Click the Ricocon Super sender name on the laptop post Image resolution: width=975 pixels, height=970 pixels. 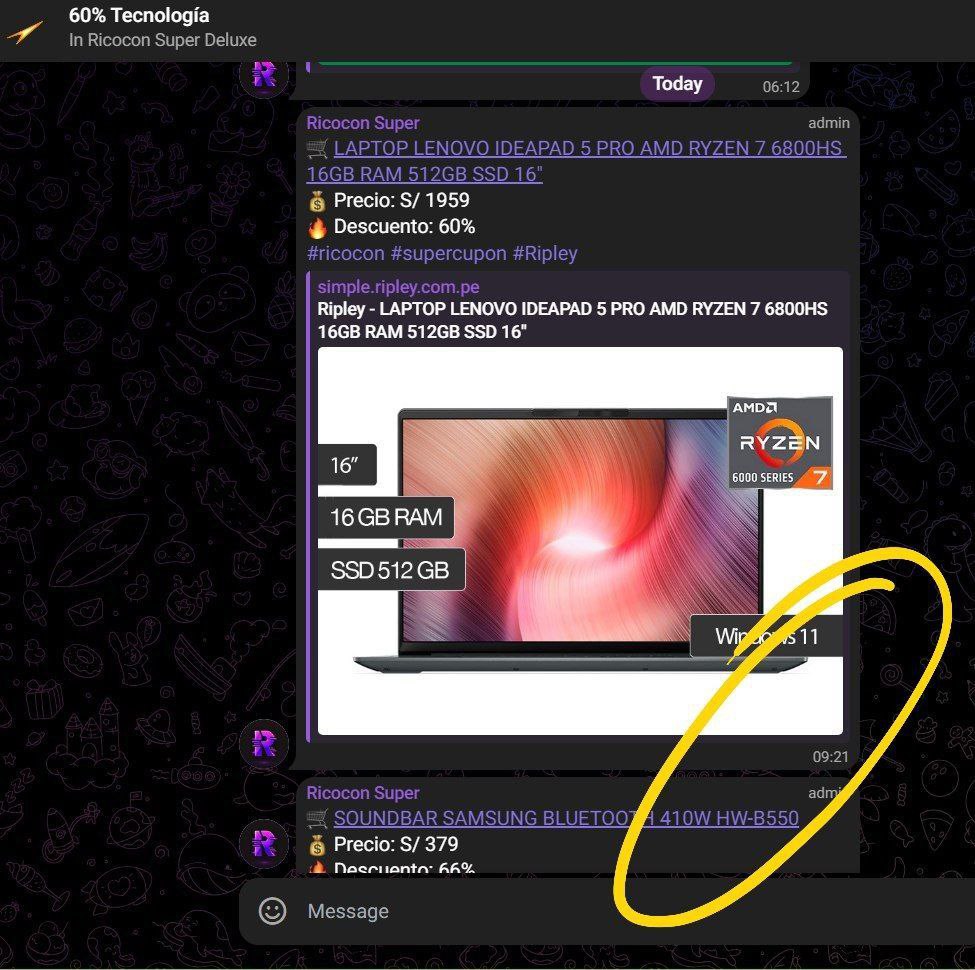363,123
